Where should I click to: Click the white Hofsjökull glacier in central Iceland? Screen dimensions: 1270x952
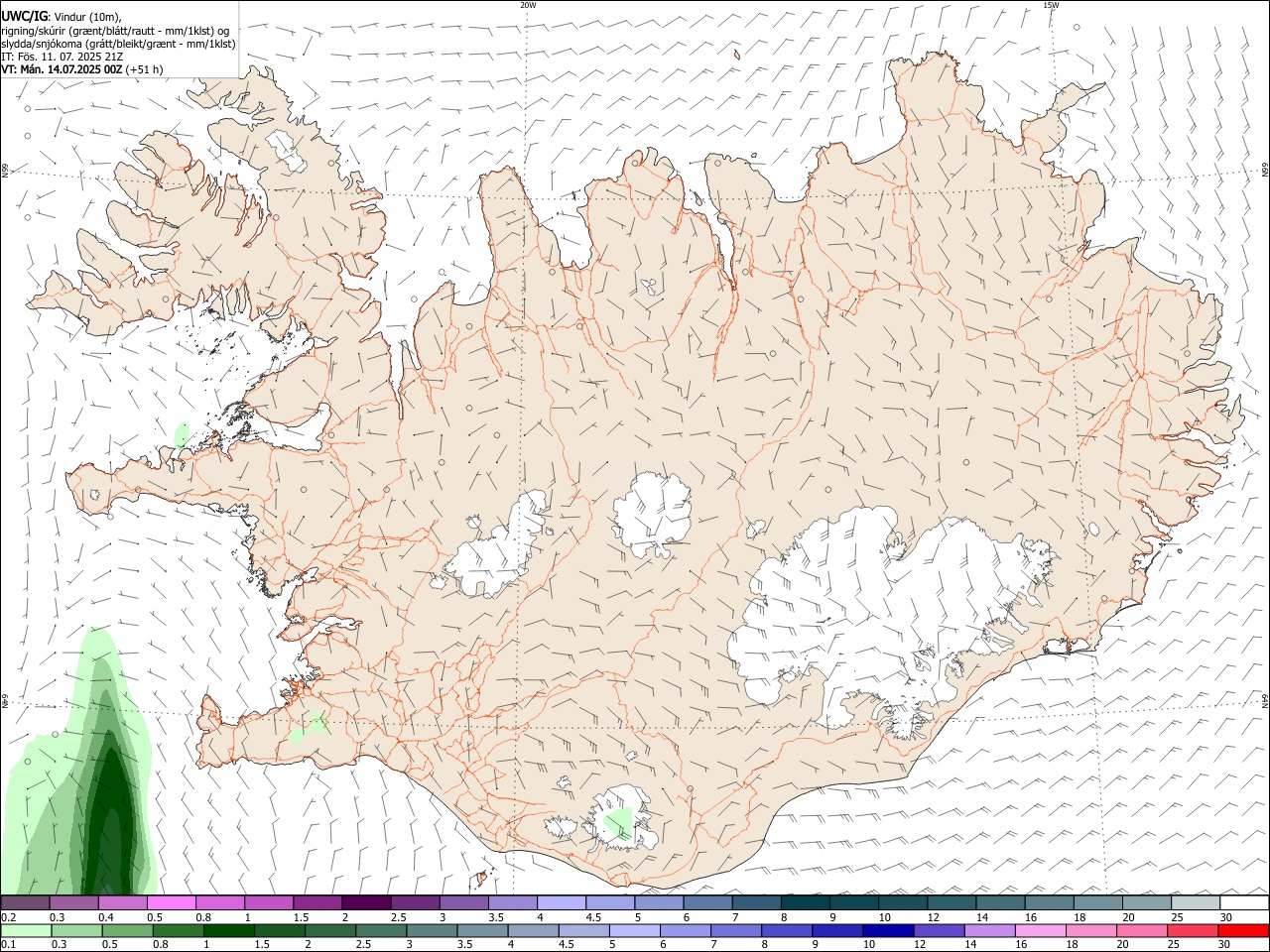(x=652, y=515)
